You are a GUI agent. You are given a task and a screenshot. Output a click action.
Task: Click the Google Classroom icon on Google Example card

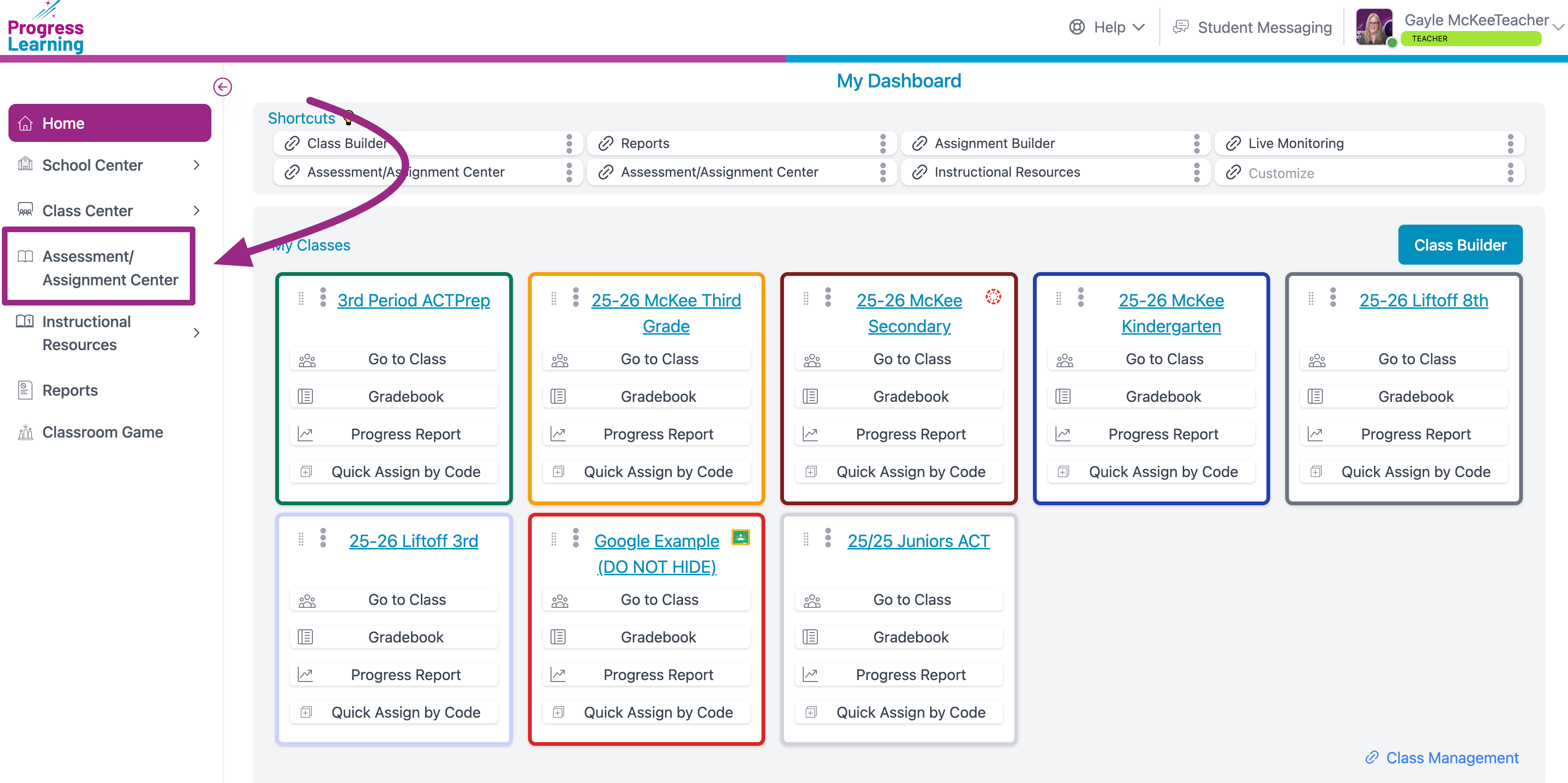click(740, 537)
